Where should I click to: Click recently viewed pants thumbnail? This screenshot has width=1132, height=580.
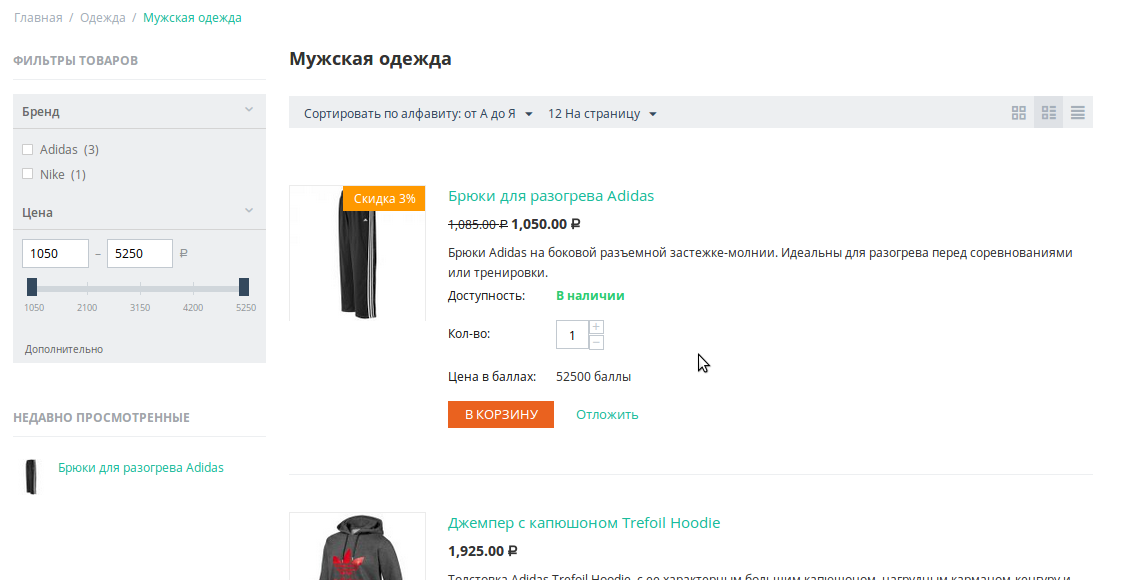tap(31, 477)
